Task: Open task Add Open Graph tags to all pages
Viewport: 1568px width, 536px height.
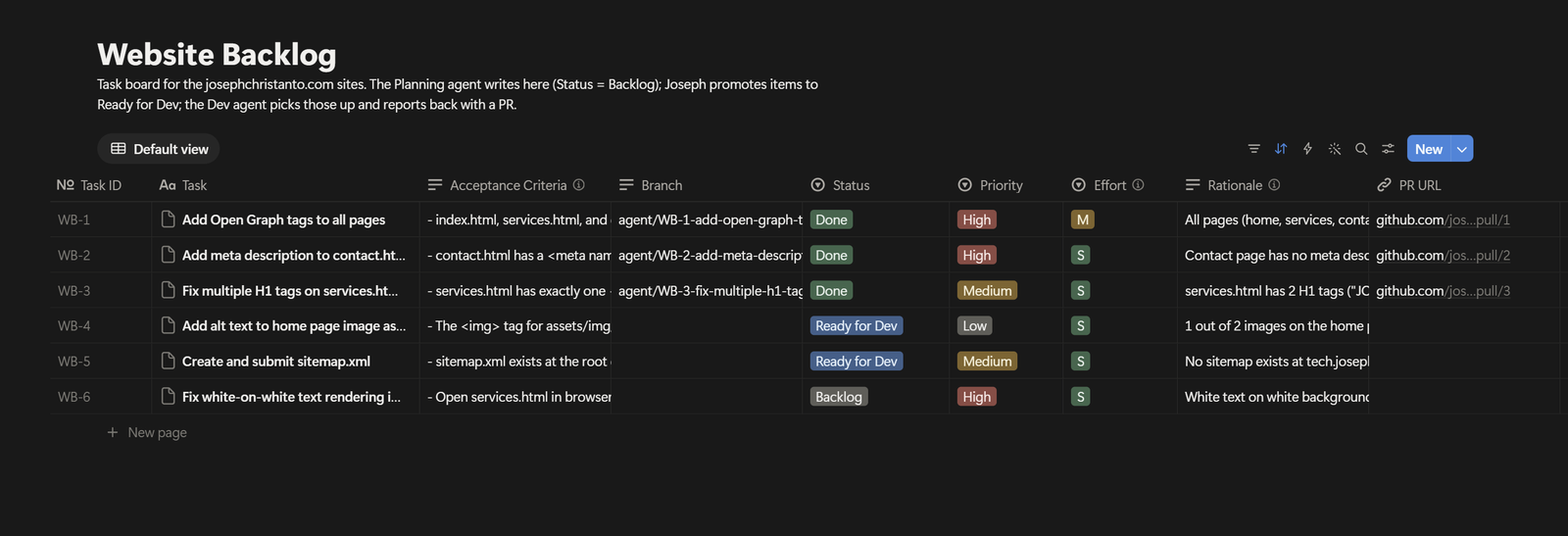Action: pyautogui.click(x=283, y=219)
